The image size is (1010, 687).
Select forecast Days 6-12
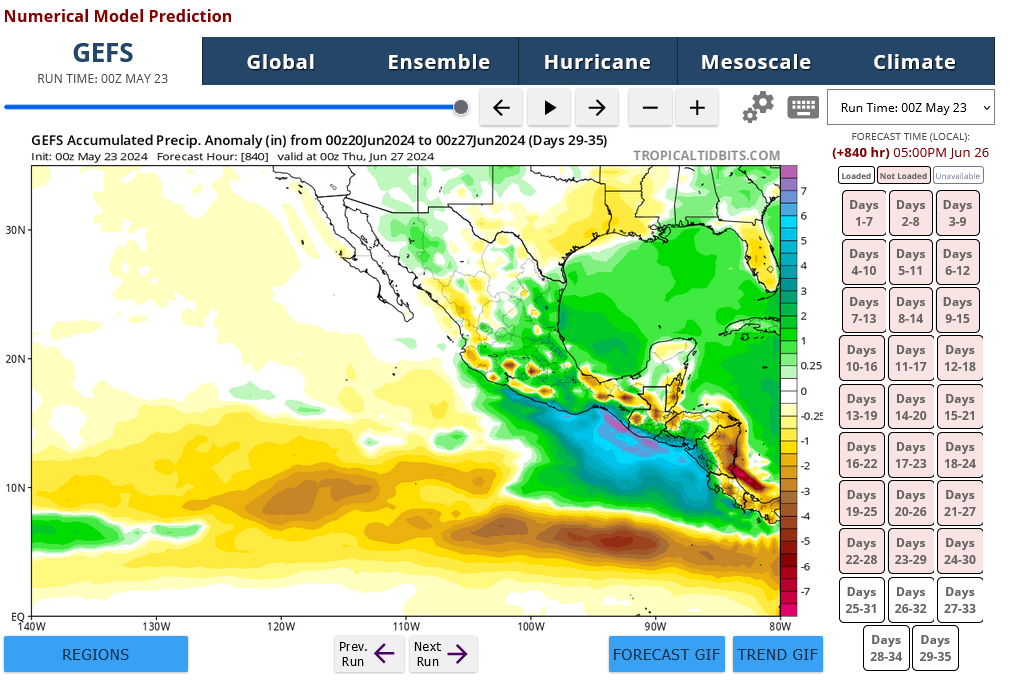coord(958,262)
